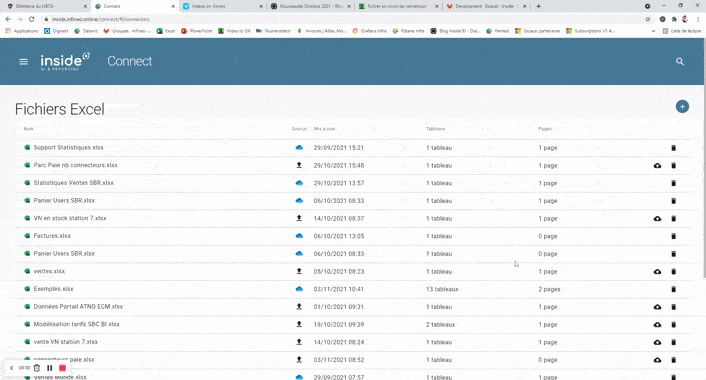Delete Factures.xlsx with trash icon
Viewport: 706px width, 380px height.
pos(674,236)
